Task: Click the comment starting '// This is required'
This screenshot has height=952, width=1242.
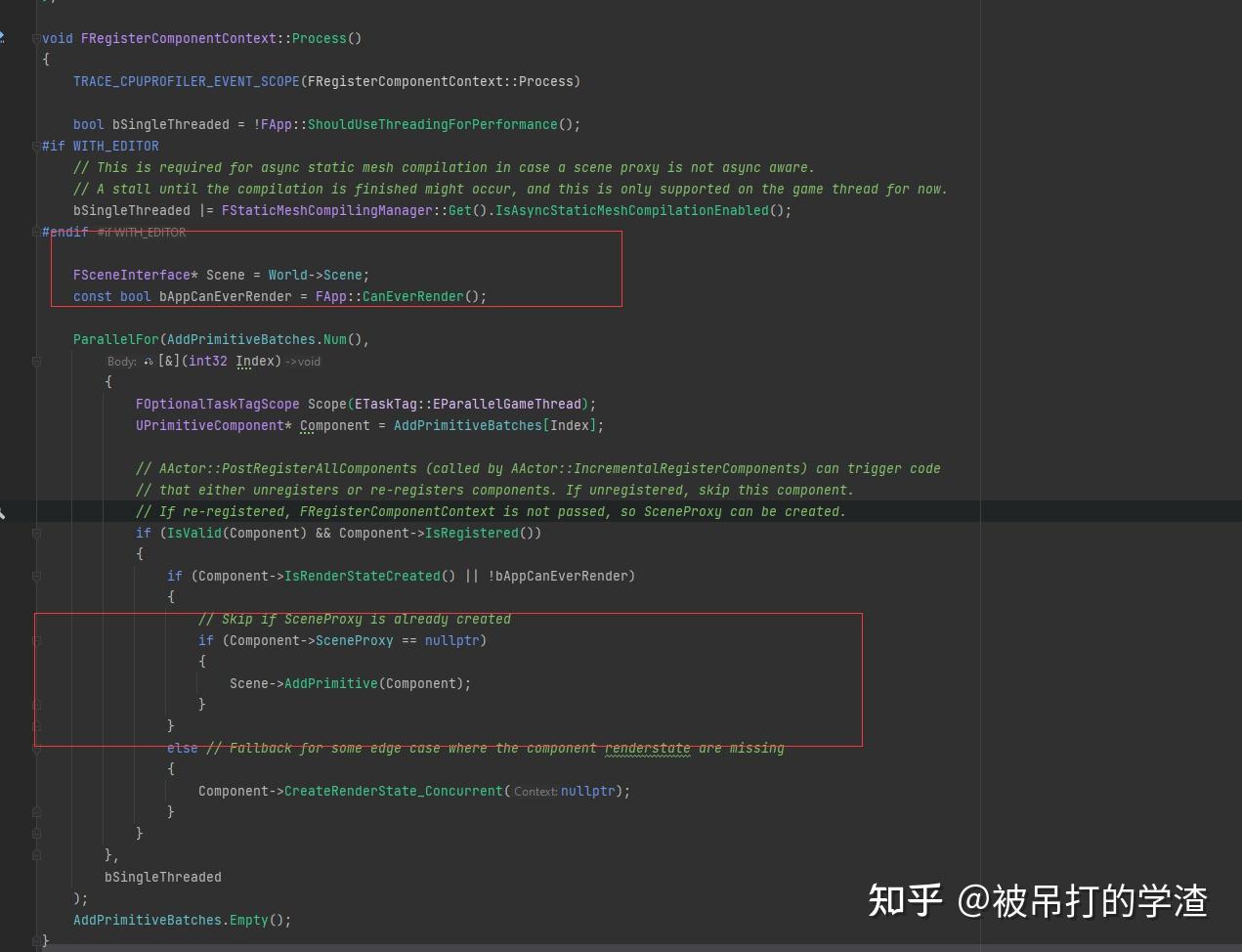Action: point(444,167)
